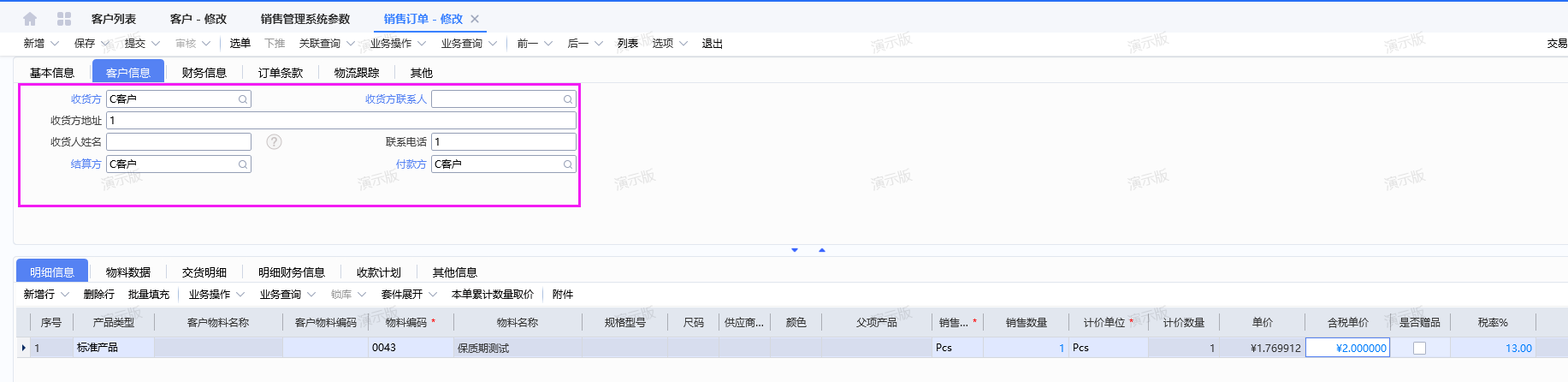1568x382 pixels.
Task: Click the 销售数量 column header
Action: 1027,323
